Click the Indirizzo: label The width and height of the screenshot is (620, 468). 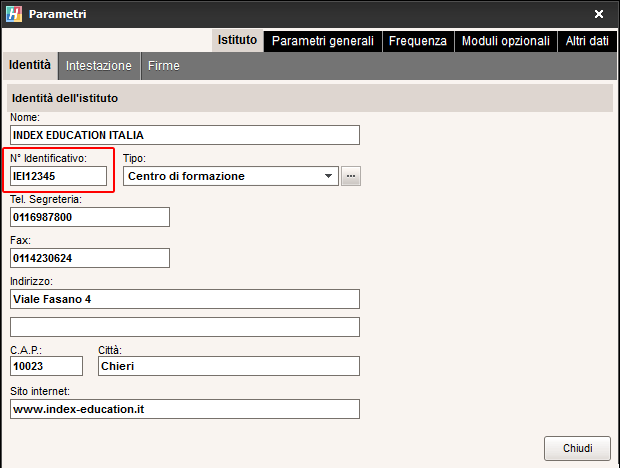coord(31,281)
